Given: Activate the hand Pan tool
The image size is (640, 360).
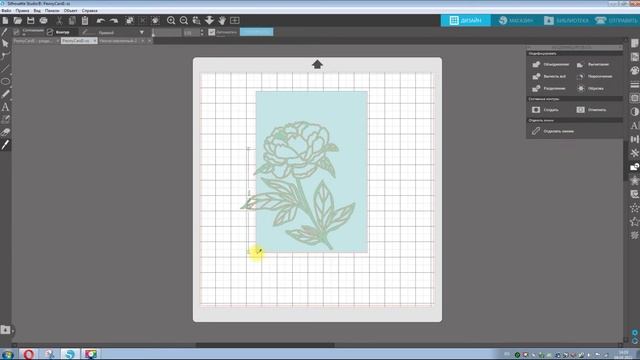Looking at the screenshot, I should coord(222,20).
